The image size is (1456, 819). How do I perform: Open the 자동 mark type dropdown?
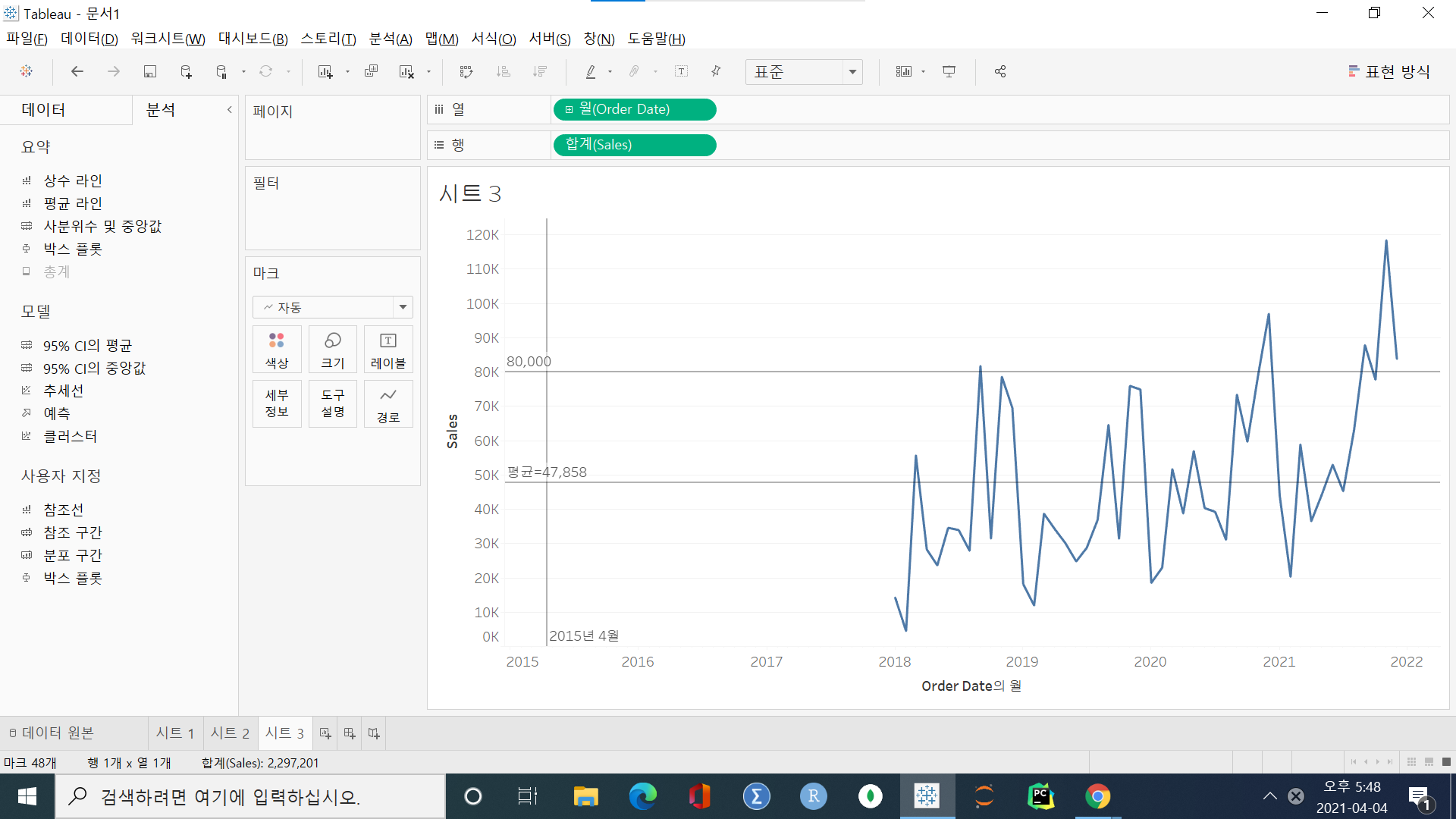point(403,307)
